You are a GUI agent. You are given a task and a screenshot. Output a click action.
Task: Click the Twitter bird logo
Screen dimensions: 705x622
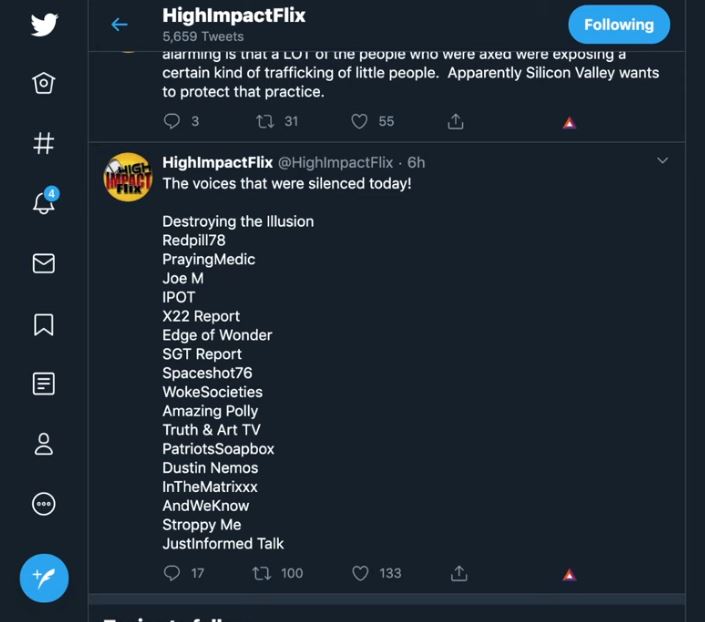[44, 24]
